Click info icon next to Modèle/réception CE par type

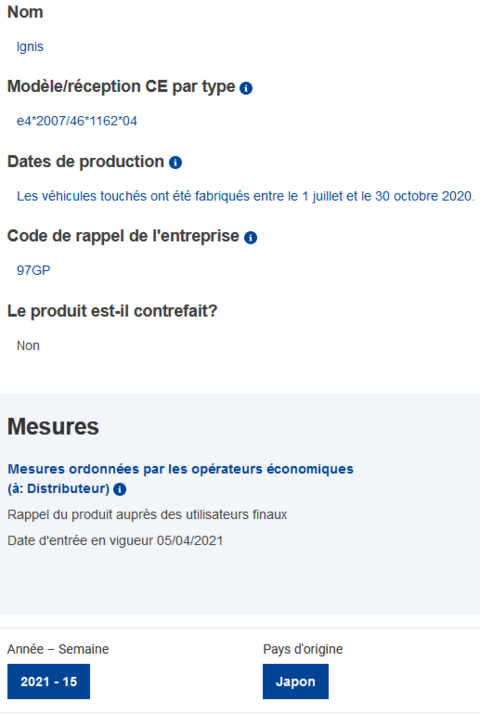tap(246, 88)
